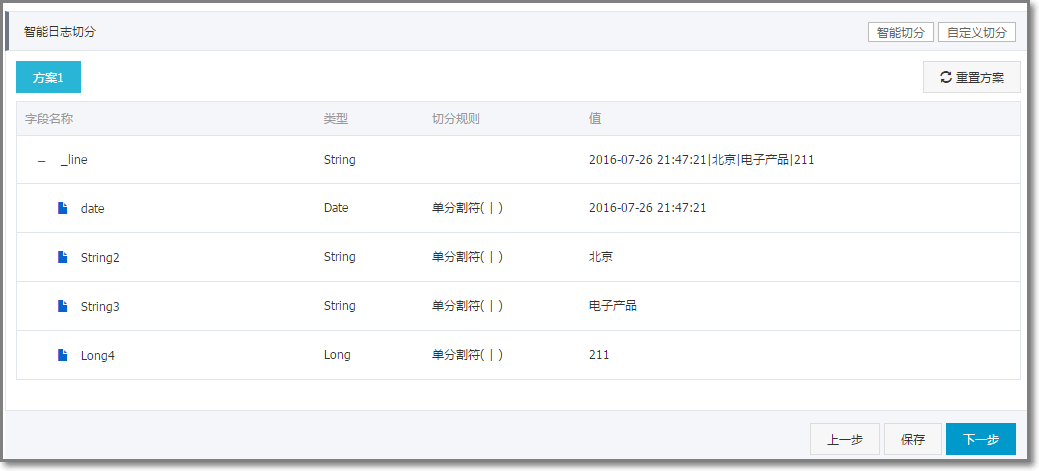Viewport: 1039px width, 471px height.
Task: Click the file icon beside Long4
Action: pyautogui.click(x=63, y=355)
